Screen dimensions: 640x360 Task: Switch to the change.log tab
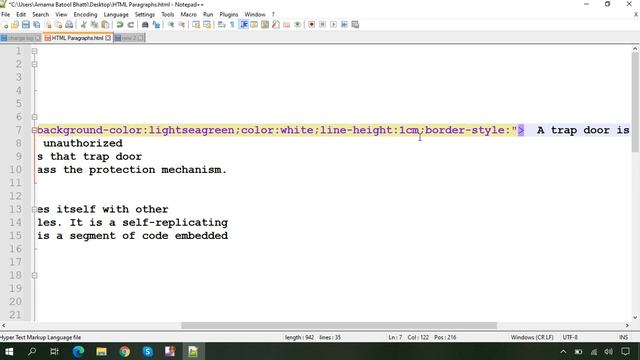click(x=20, y=38)
